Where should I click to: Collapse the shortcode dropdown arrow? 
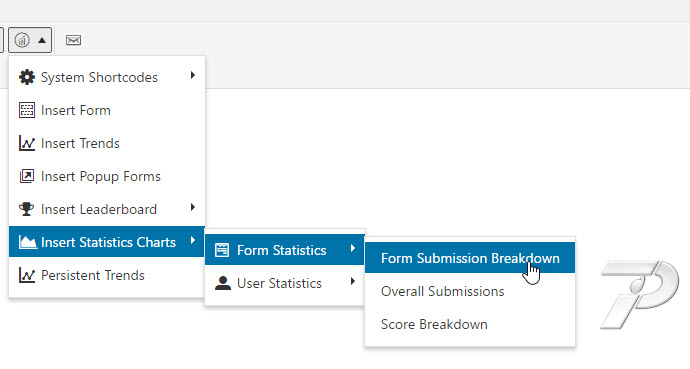point(42,40)
